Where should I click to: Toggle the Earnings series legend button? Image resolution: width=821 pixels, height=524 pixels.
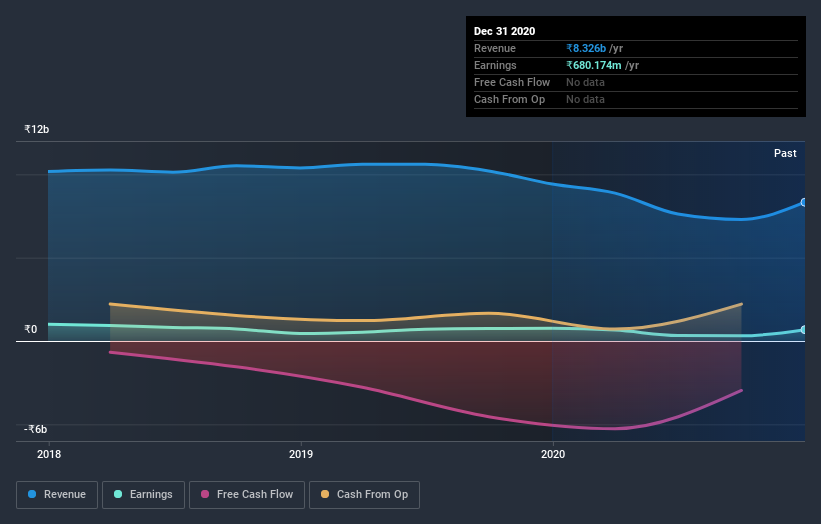pos(143,495)
